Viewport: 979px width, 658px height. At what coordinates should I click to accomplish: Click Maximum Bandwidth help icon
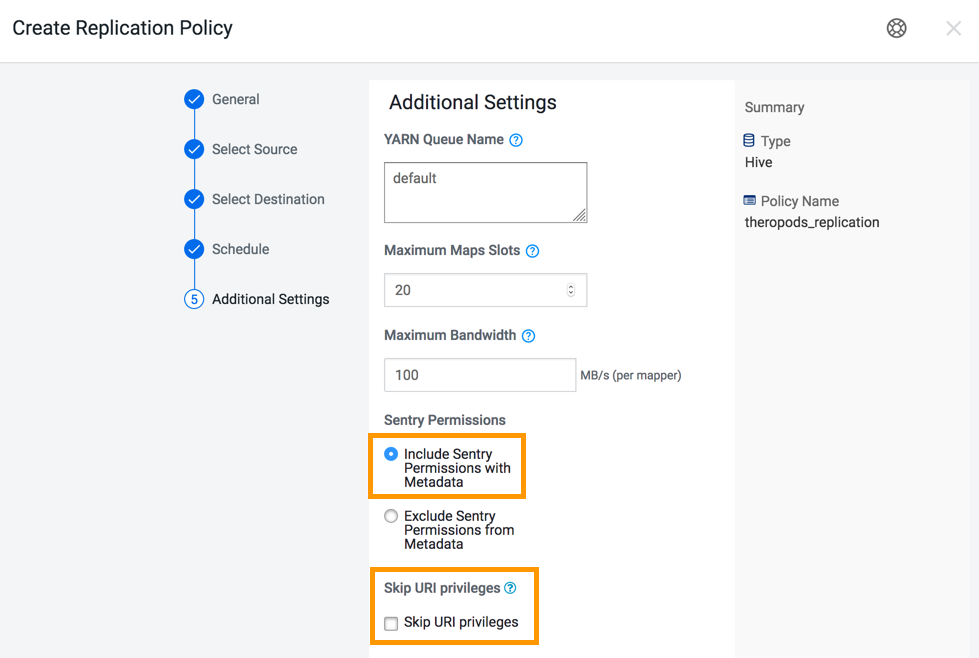(x=528, y=336)
